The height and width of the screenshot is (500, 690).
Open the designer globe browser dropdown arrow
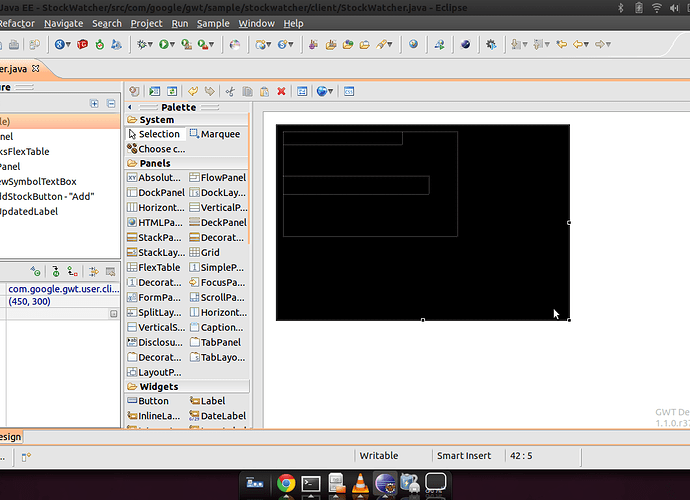click(x=331, y=92)
